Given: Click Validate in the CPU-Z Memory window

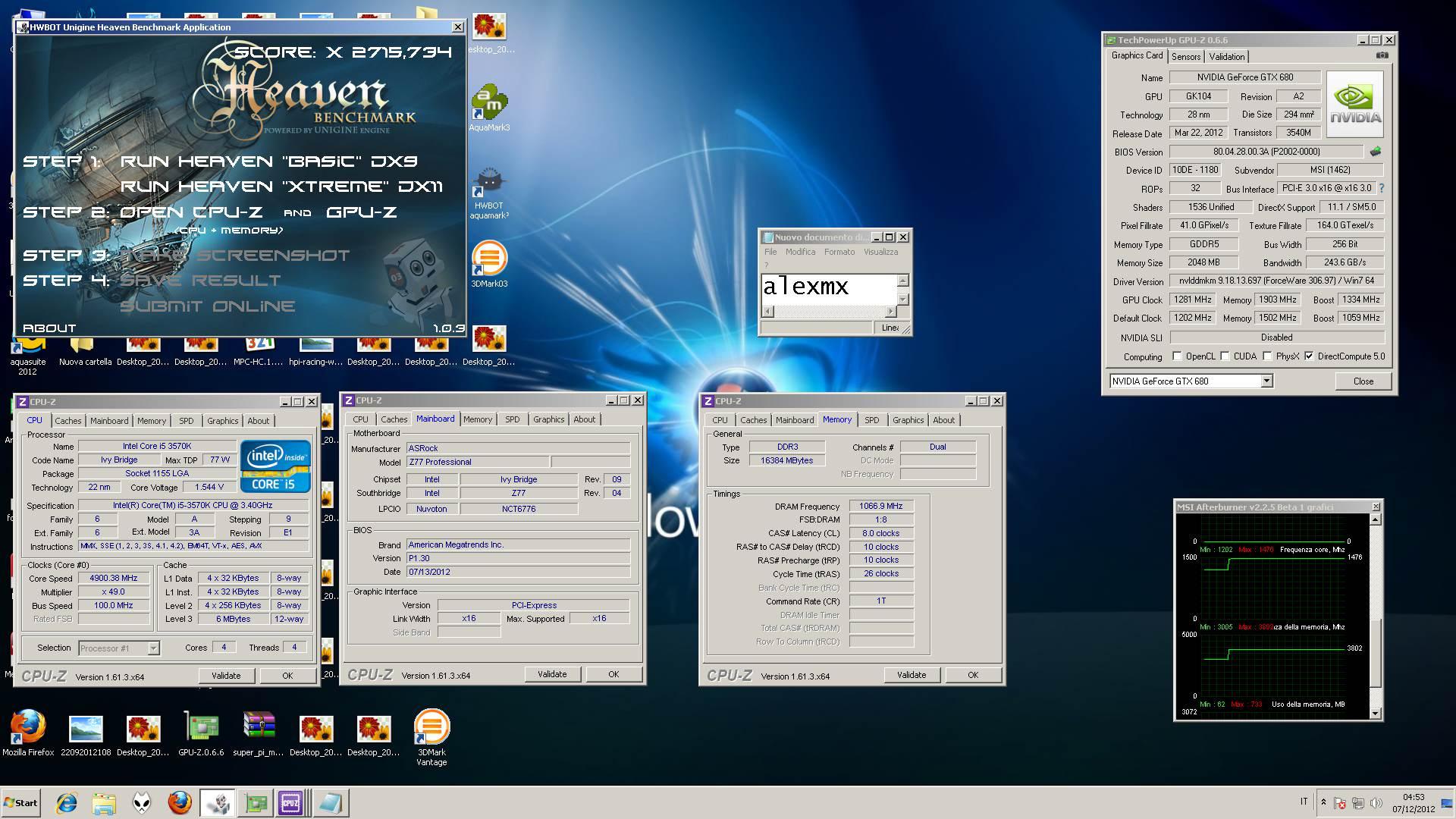Looking at the screenshot, I should [x=912, y=675].
